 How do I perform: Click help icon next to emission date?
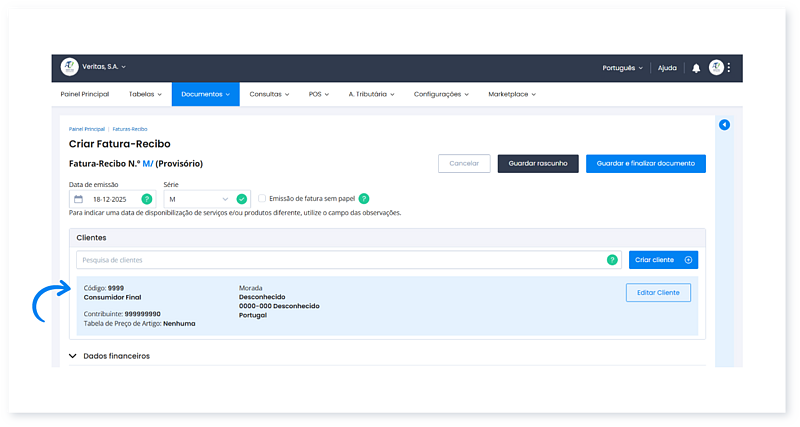147,199
